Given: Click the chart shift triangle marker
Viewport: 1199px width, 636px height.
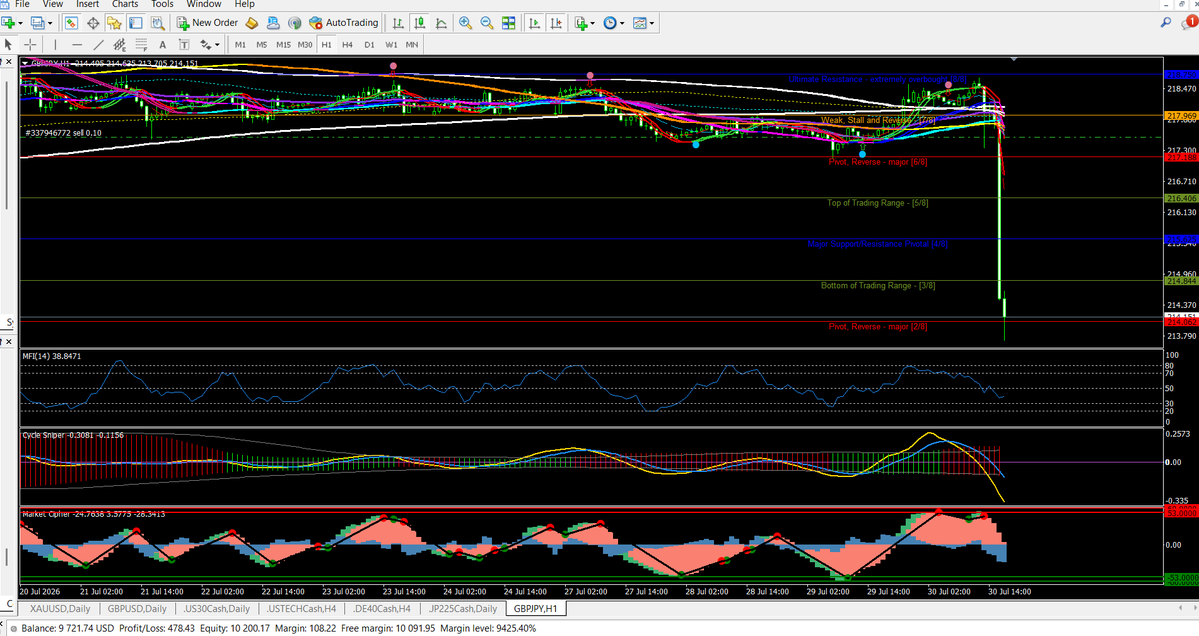Looking at the screenshot, I should [x=1013, y=59].
